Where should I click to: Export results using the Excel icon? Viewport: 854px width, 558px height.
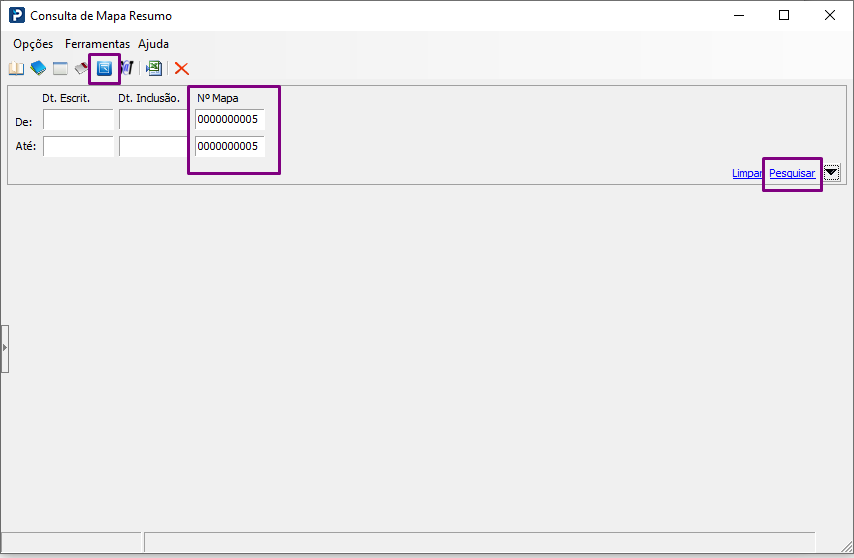pos(154,68)
